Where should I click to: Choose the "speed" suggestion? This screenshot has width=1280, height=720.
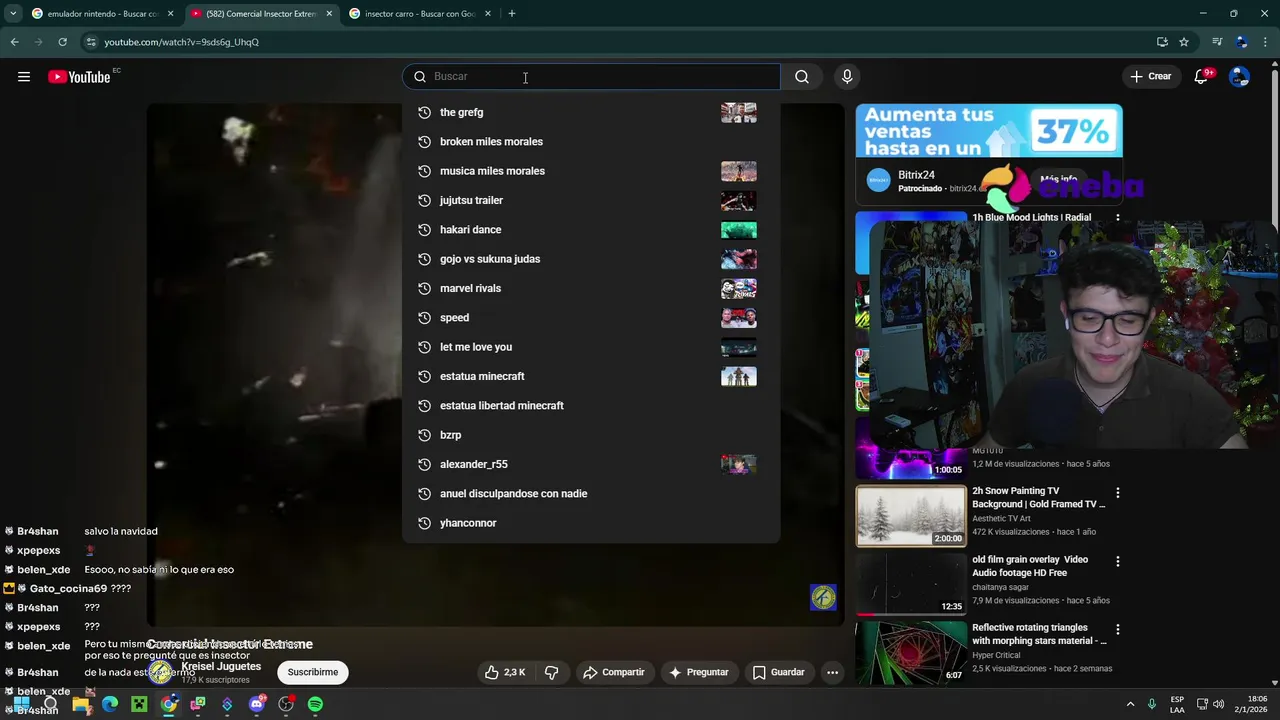591,318
